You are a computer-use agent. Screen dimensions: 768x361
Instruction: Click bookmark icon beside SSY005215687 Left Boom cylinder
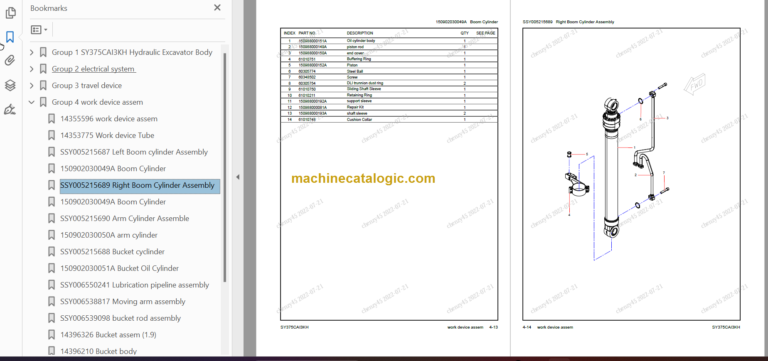click(51, 152)
